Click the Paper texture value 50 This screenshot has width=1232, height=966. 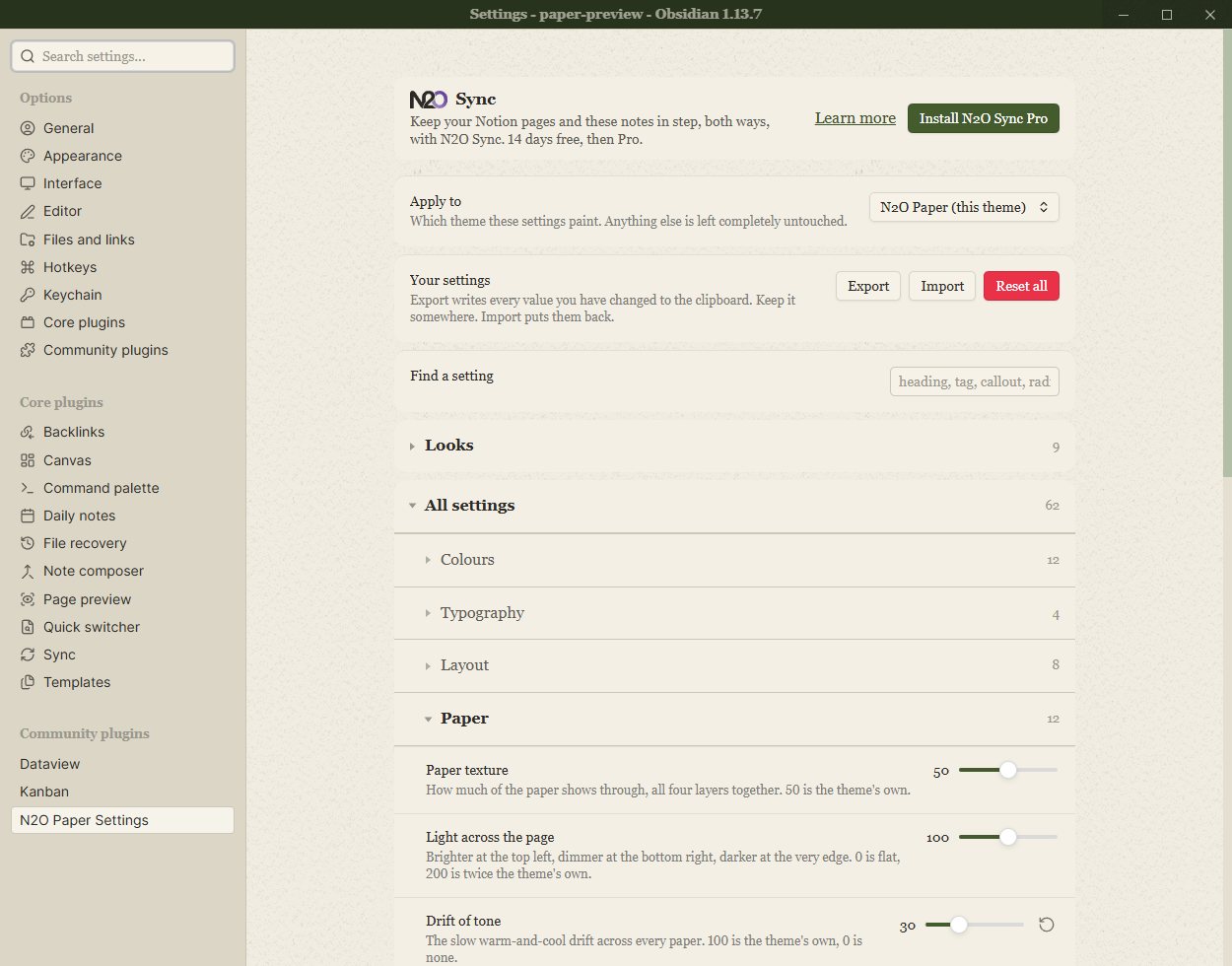pos(941,771)
